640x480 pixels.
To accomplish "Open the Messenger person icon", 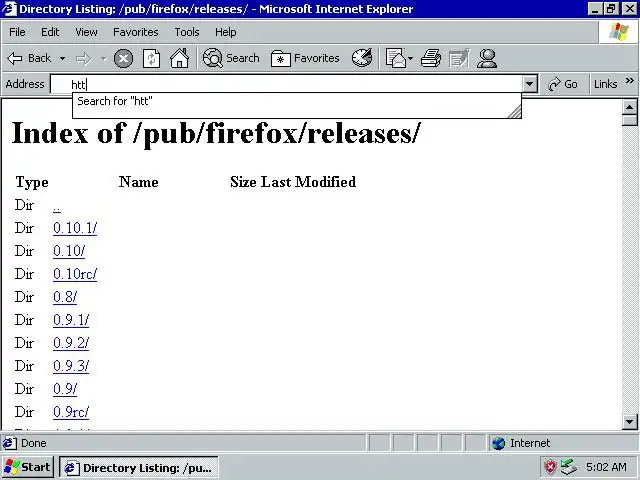I will click(x=487, y=58).
